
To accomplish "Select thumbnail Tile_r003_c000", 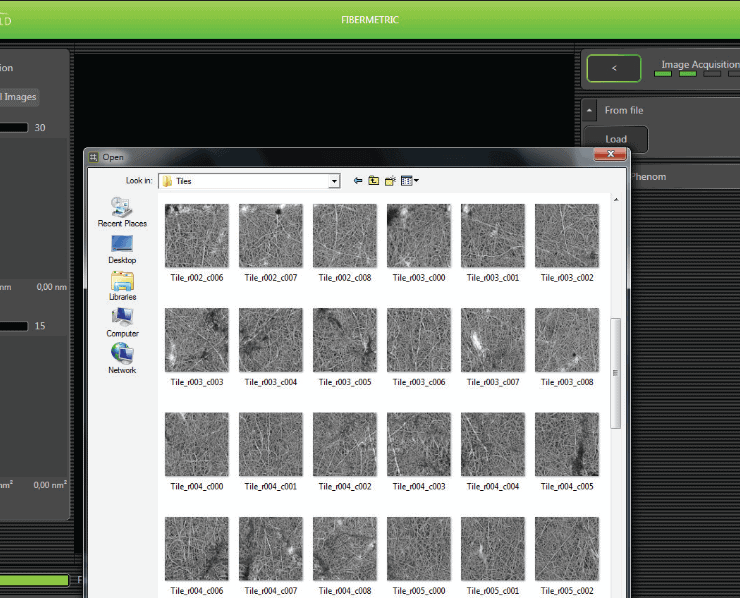I will (419, 236).
